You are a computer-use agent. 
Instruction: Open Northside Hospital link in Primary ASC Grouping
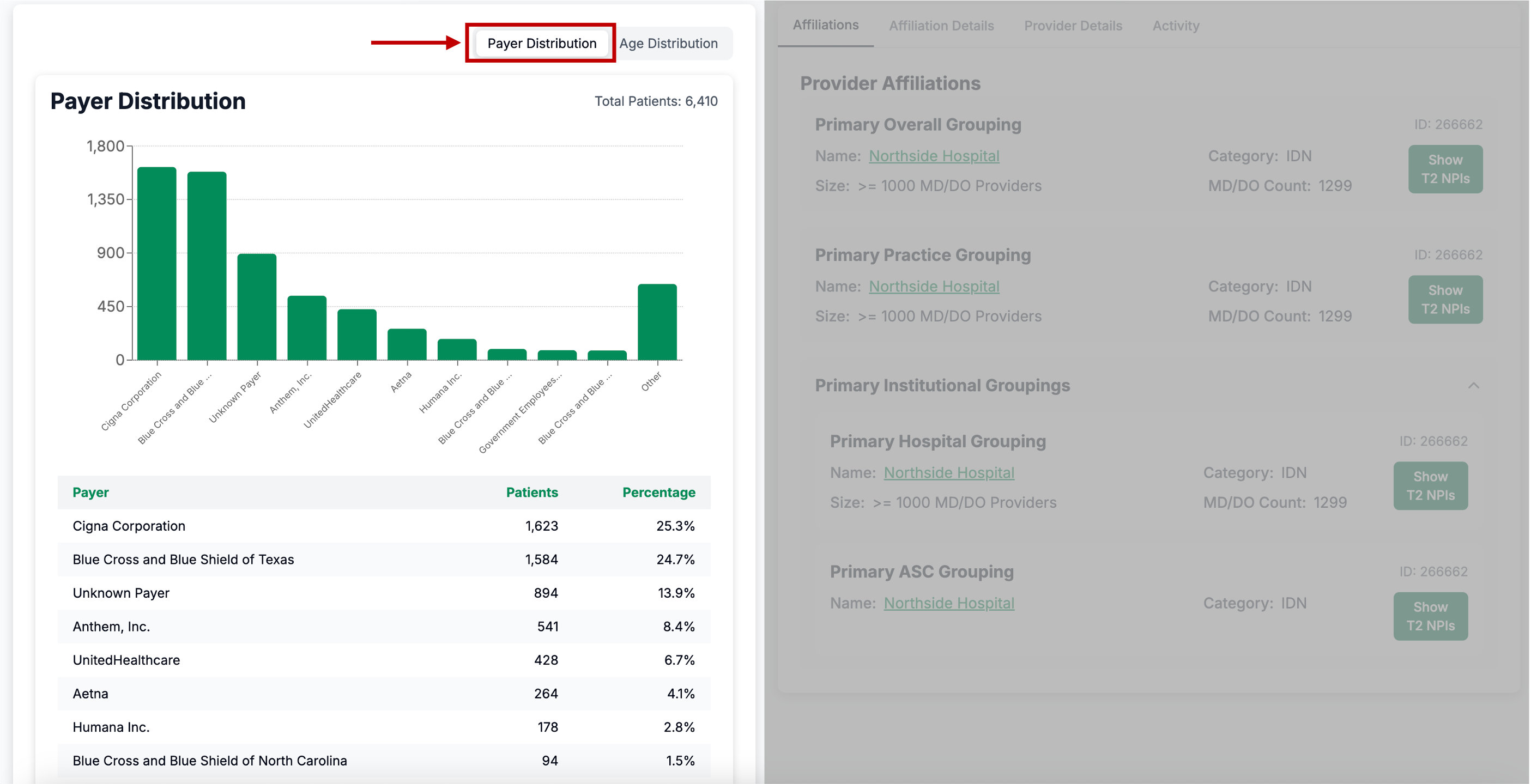coord(948,603)
